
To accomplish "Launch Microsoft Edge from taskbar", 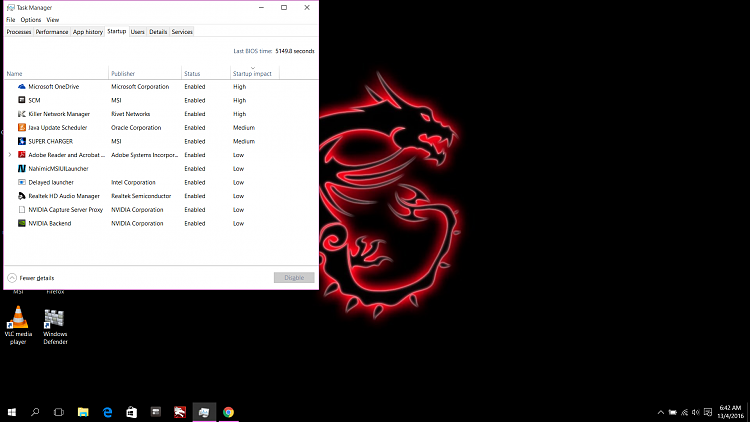I will click(x=108, y=412).
